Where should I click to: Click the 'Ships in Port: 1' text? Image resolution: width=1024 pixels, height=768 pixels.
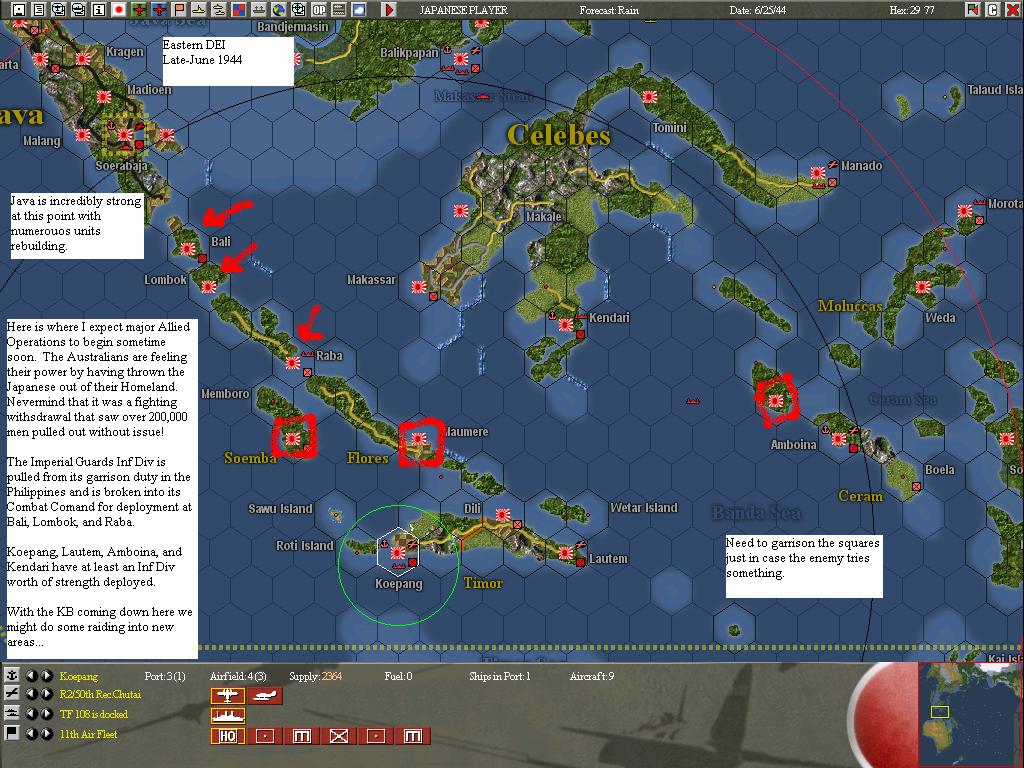(x=500, y=676)
